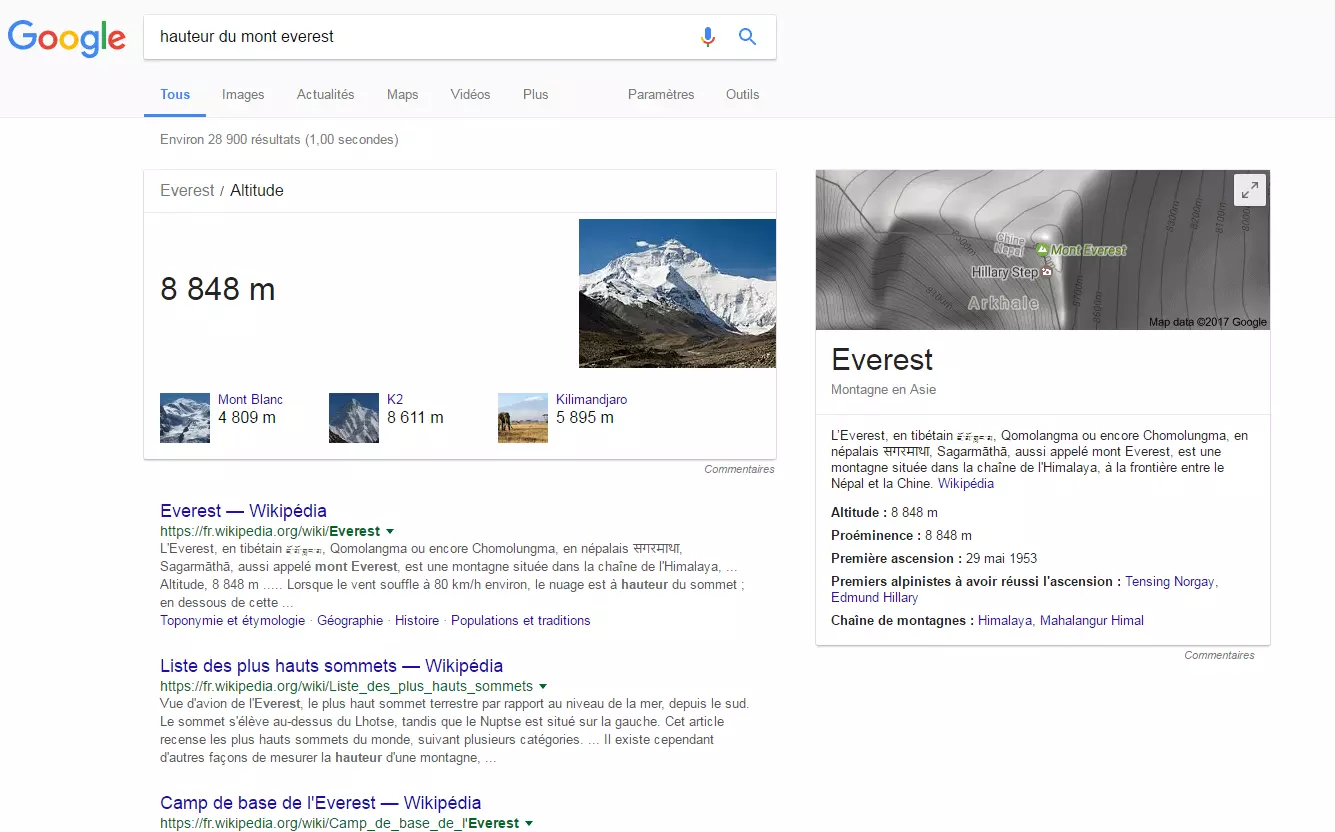Open Camp de base de l'Everest result
Image resolution: width=1335 pixels, height=832 pixels.
point(320,803)
